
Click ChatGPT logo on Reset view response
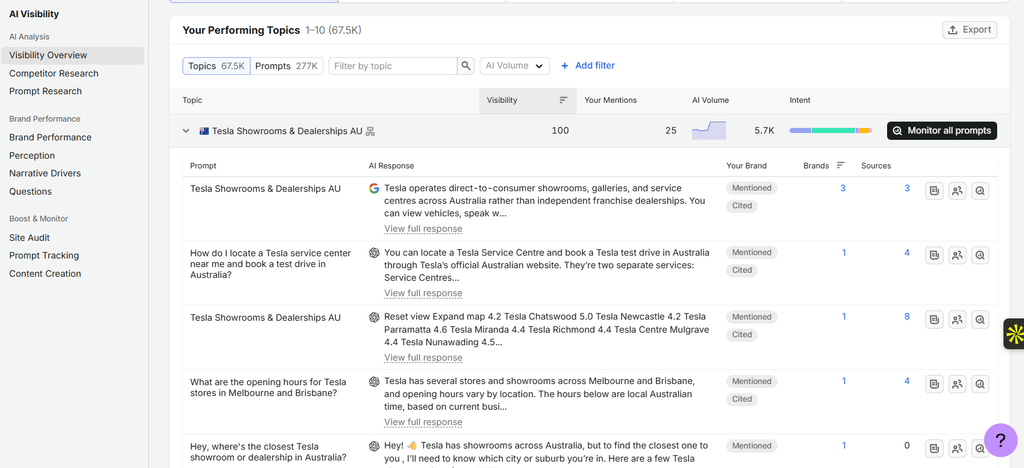[x=374, y=317]
